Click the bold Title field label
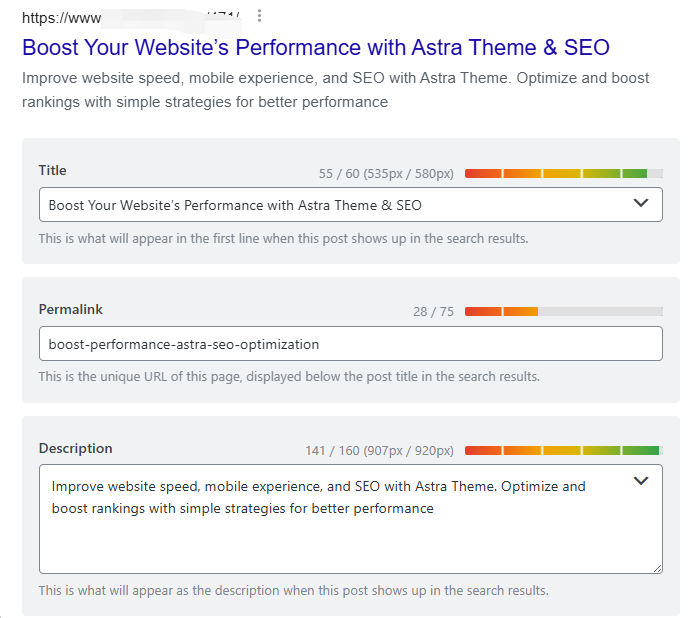The height and width of the screenshot is (618, 690). click(53, 171)
